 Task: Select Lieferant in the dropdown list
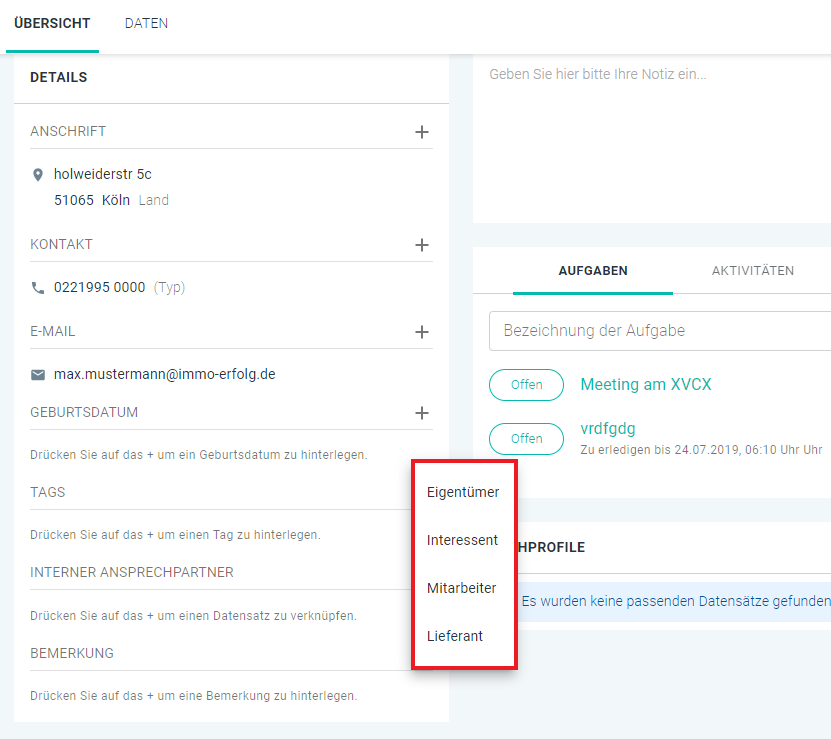click(x=455, y=636)
